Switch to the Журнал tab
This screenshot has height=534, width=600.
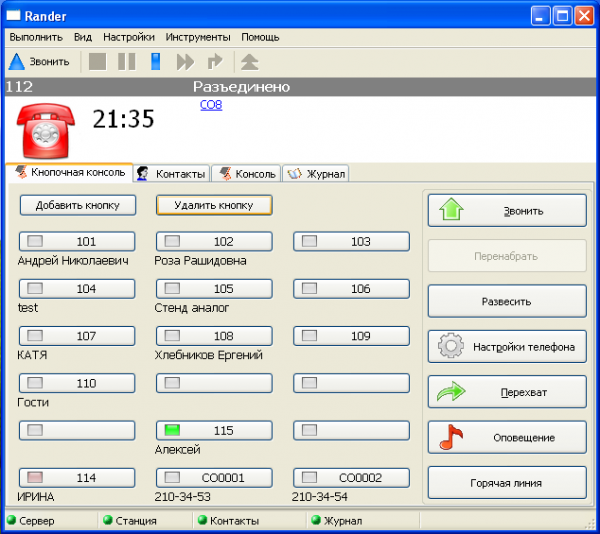tap(316, 174)
